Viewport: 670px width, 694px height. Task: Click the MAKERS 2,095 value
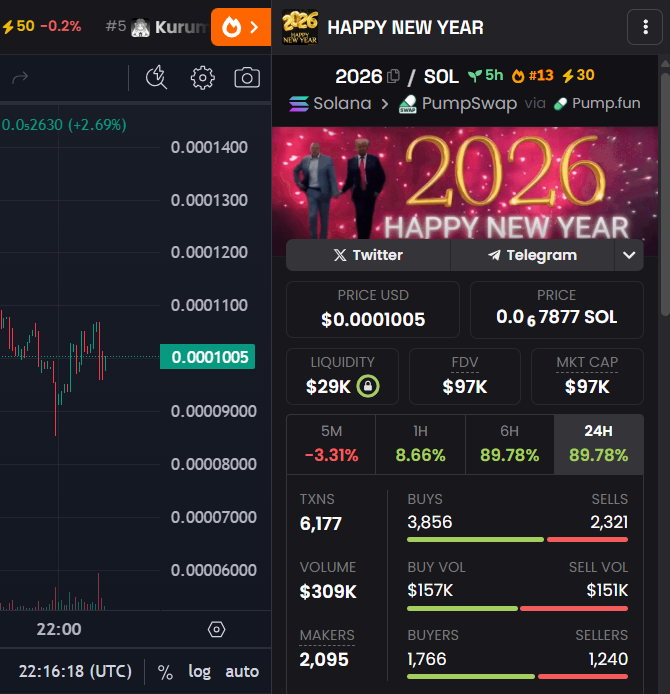[324, 659]
